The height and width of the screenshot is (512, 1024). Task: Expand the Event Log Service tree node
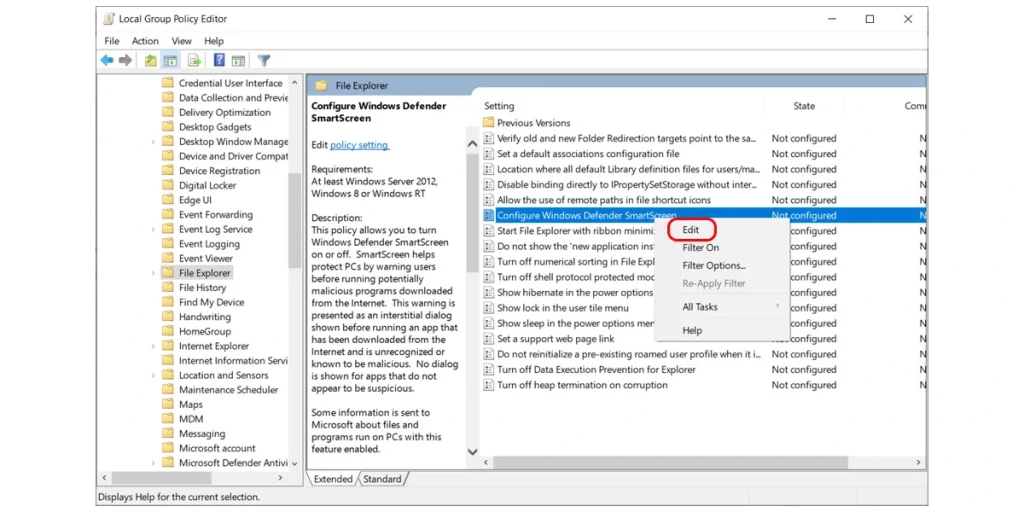click(x=153, y=229)
